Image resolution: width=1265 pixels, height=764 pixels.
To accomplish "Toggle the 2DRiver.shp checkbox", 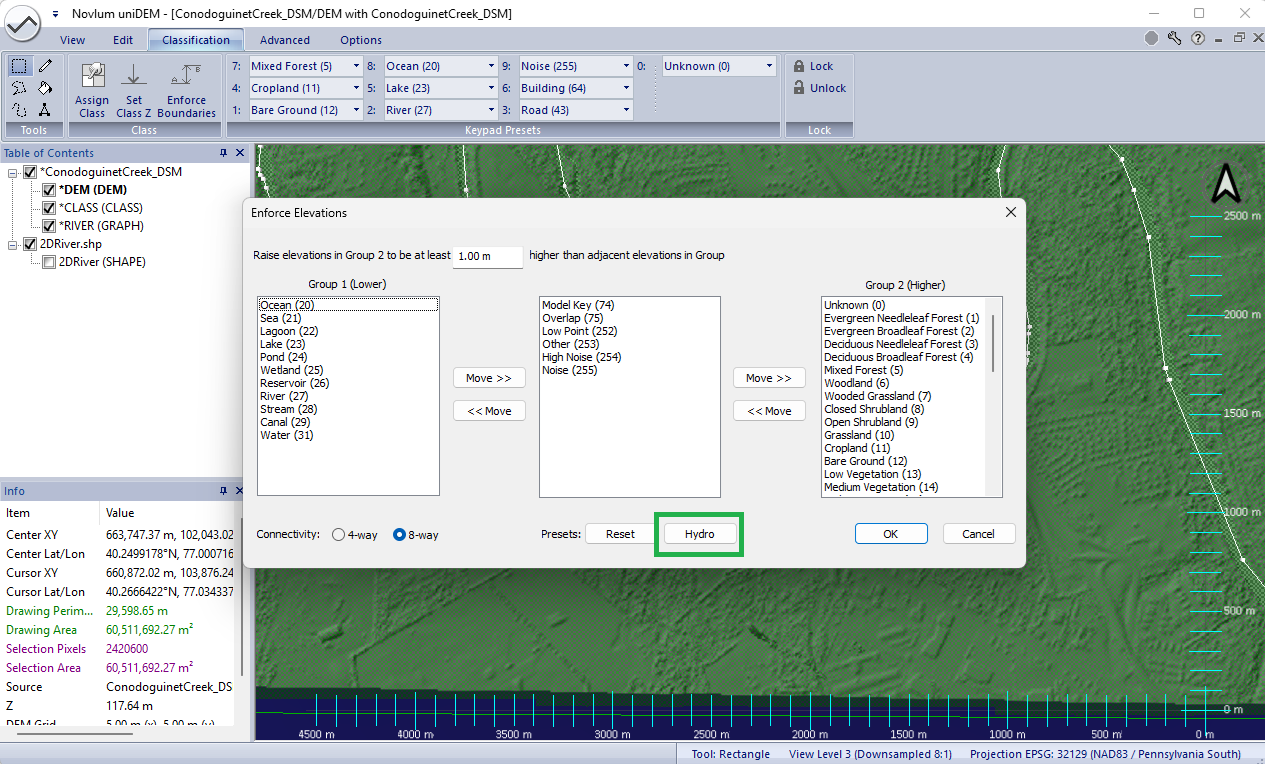I will [x=30, y=244].
